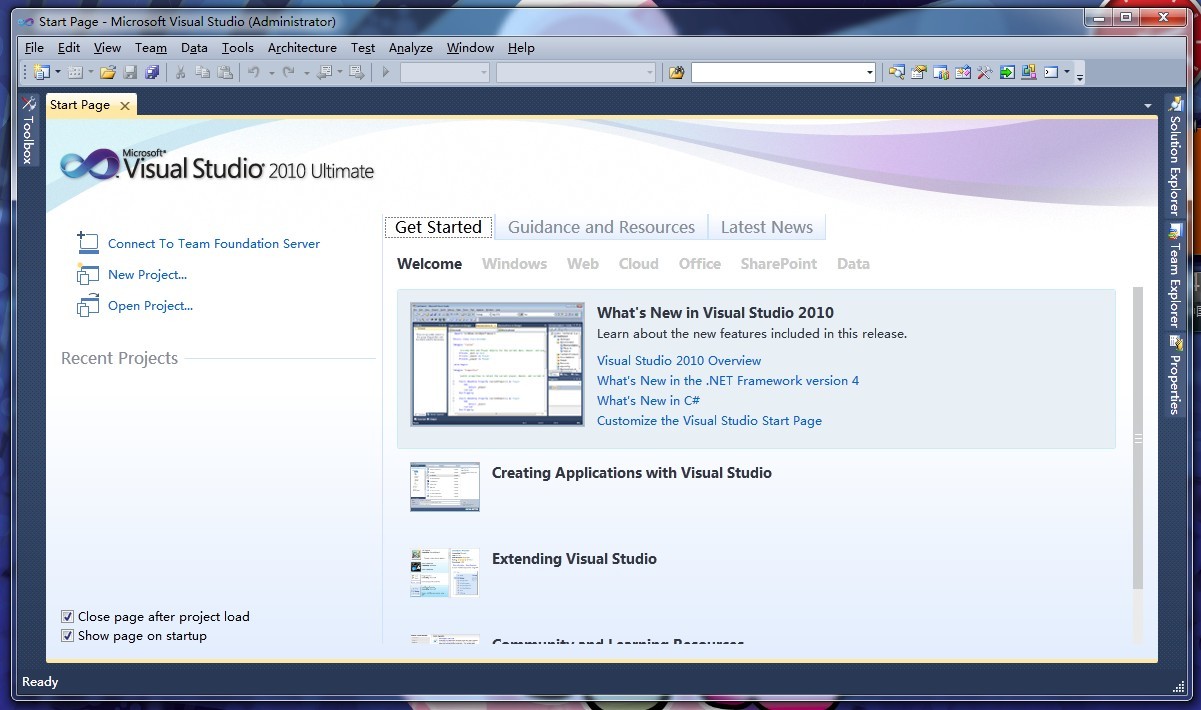Click the Creating Applications with Visual Studio thumbnail
The height and width of the screenshot is (710, 1201).
pos(444,487)
